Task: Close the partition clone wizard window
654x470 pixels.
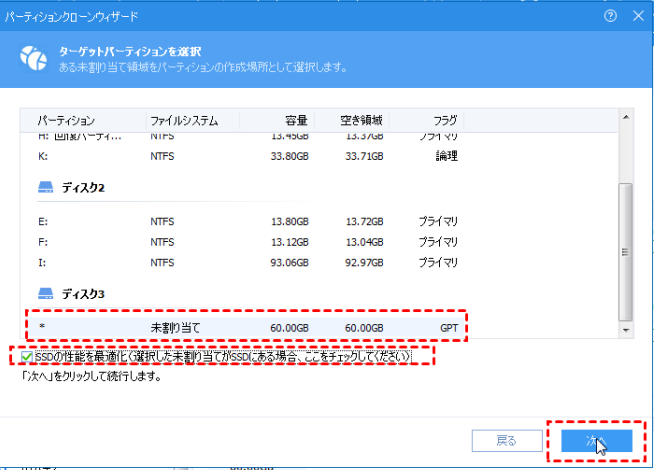Action: coord(638,16)
